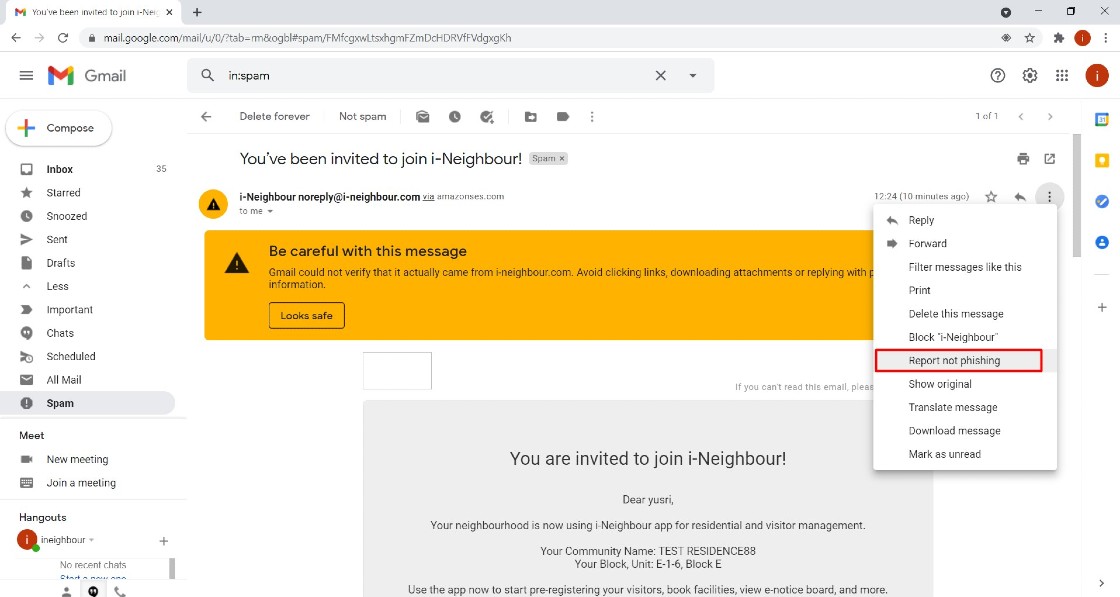
Task: Close message More menu via three dots
Action: point(1049,196)
